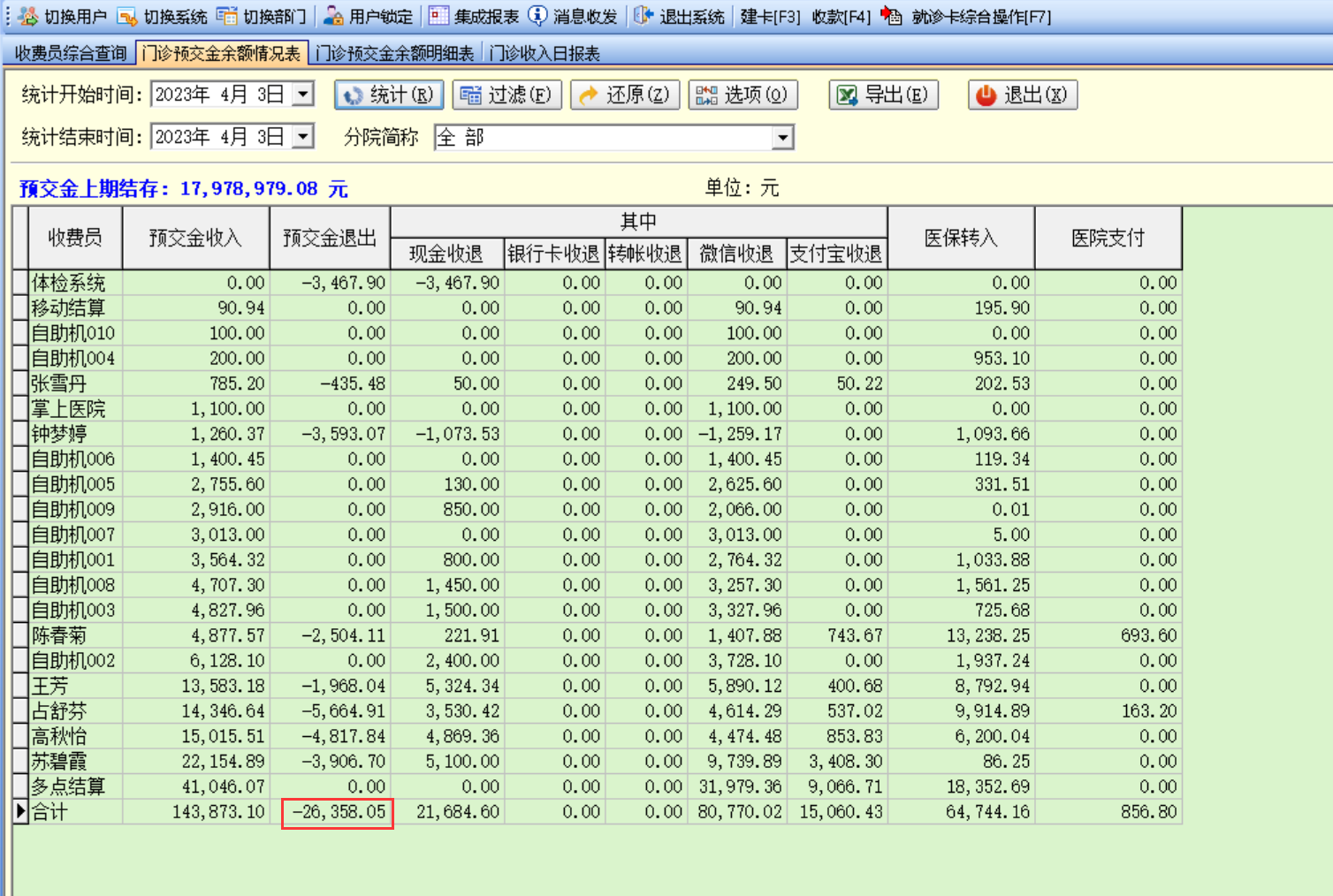Go to 门诊收入日报表 tab
This screenshot has height=896, width=1333.
click(545, 54)
